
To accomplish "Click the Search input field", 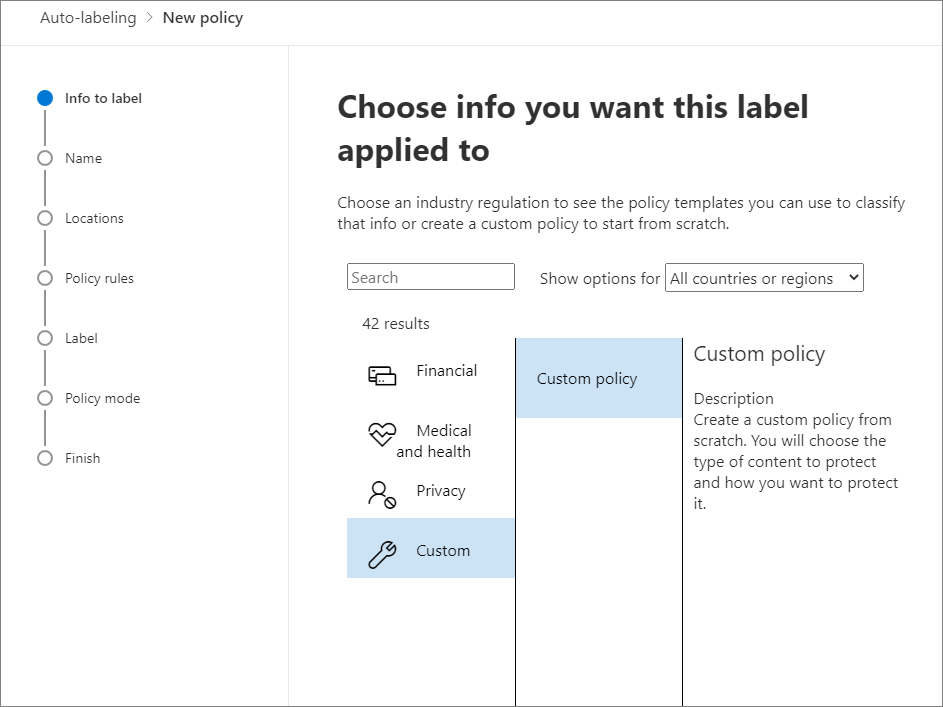I will tap(430, 276).
